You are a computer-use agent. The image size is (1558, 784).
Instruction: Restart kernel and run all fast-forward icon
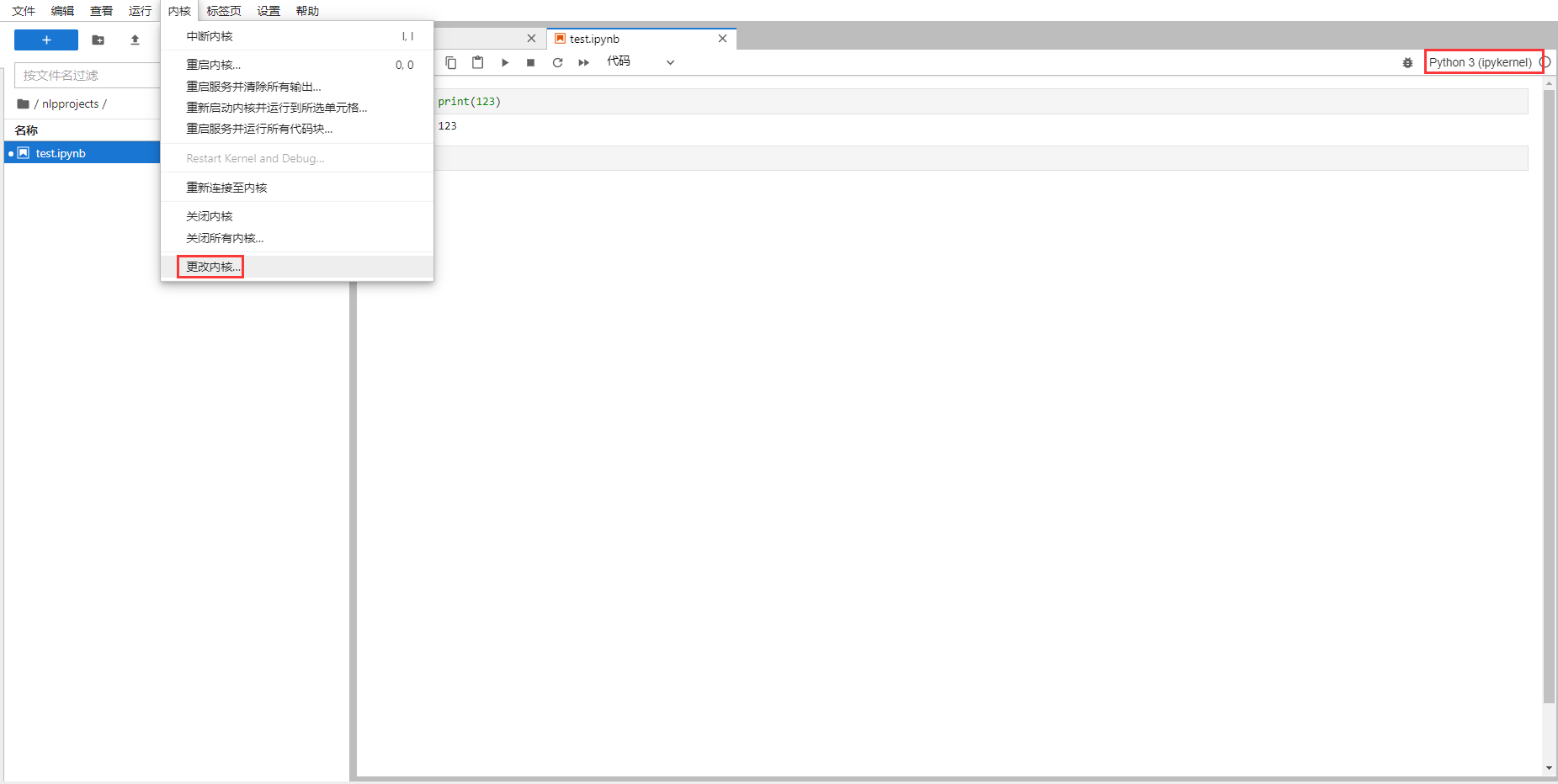(583, 62)
